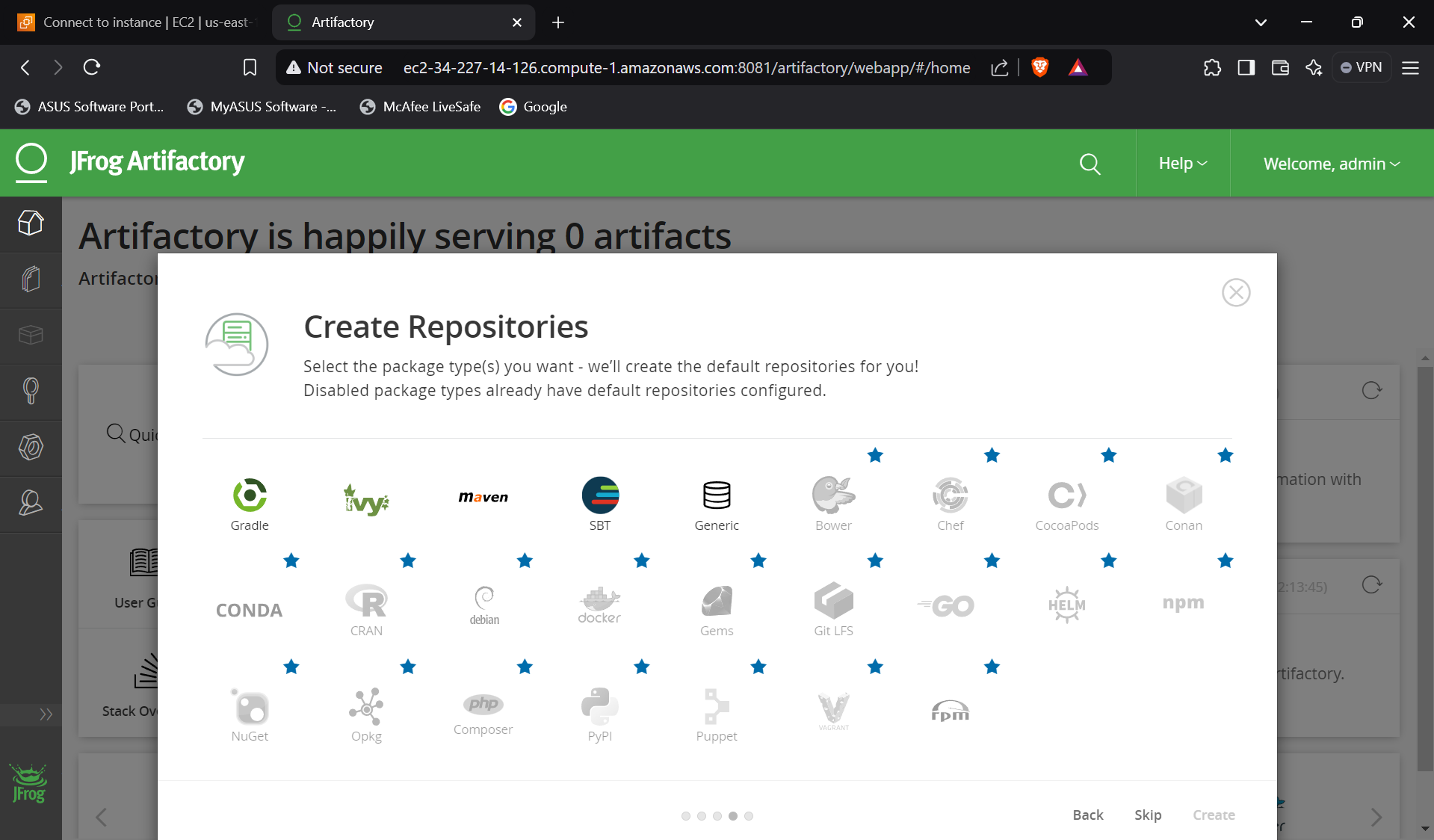
Task: Click the Back button in the dialog
Action: [x=1087, y=815]
